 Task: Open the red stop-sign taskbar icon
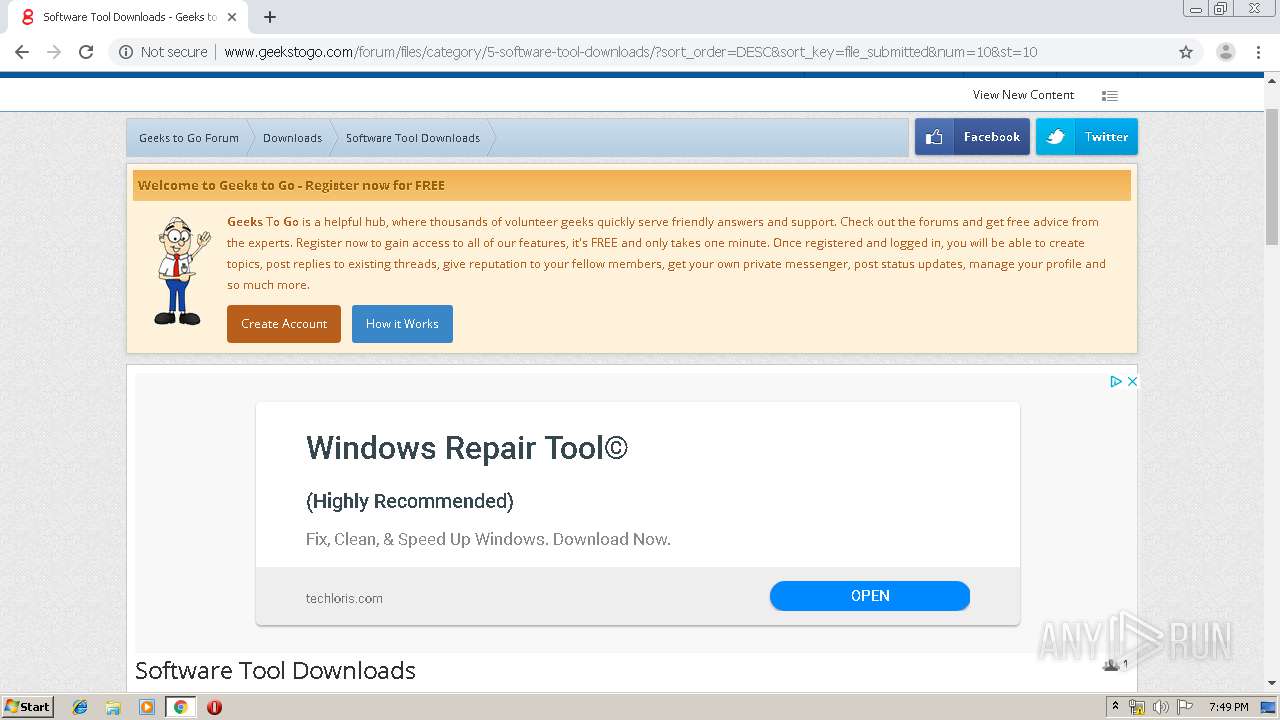click(214, 707)
